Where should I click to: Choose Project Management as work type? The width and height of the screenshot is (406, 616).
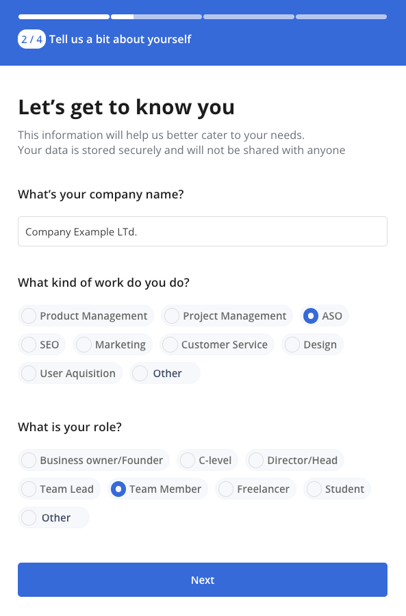pyautogui.click(x=227, y=316)
